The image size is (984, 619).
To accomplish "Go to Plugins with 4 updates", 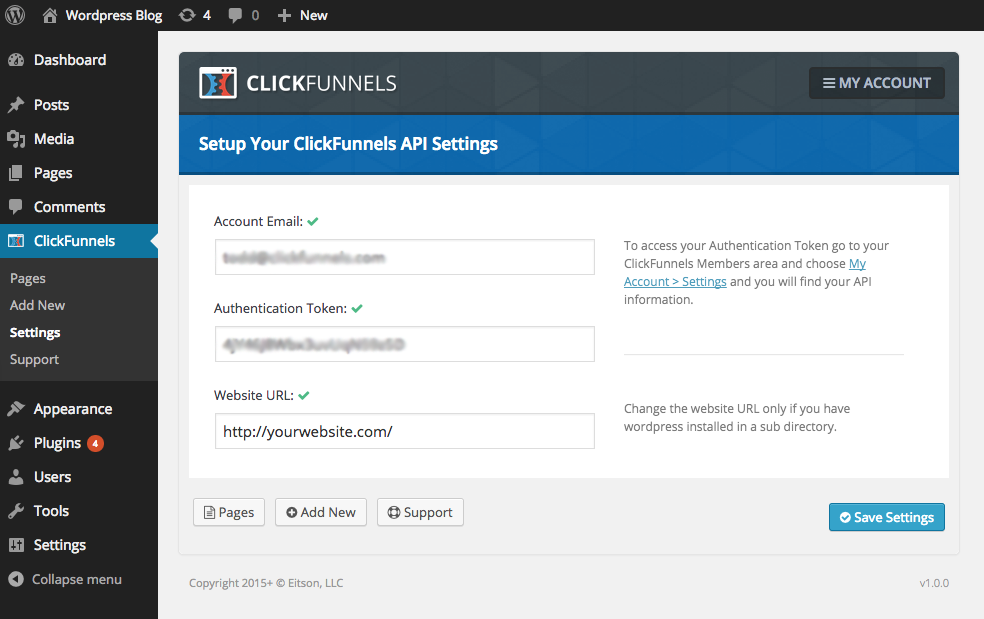I will [57, 443].
